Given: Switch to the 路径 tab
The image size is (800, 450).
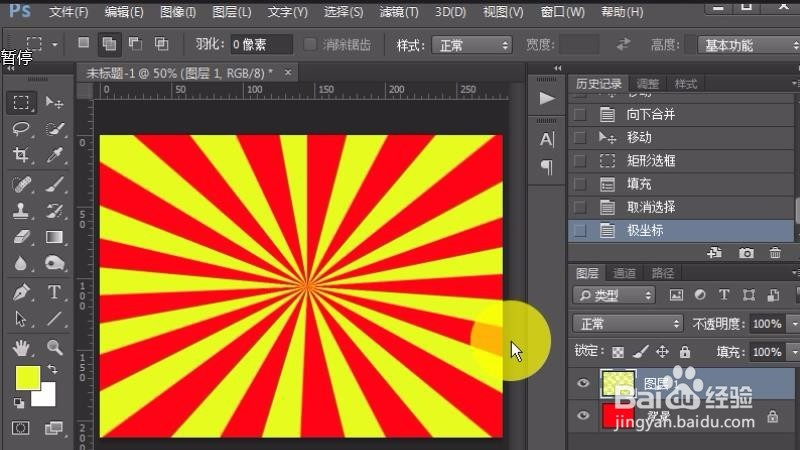Looking at the screenshot, I should click(x=663, y=273).
